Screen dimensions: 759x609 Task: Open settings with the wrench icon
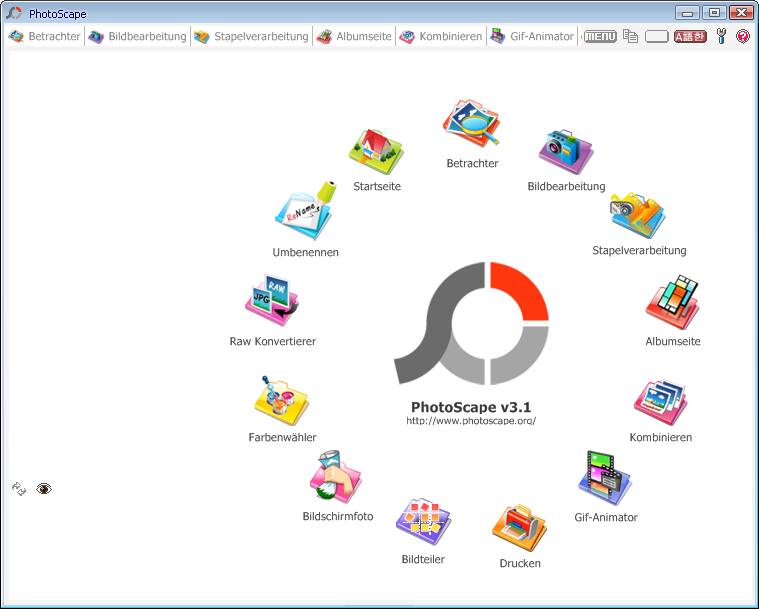point(721,36)
